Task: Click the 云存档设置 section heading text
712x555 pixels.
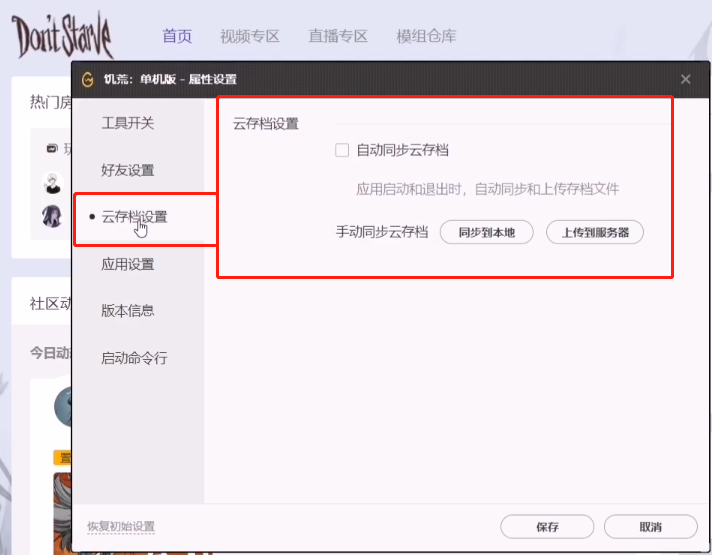Action: [x=266, y=124]
